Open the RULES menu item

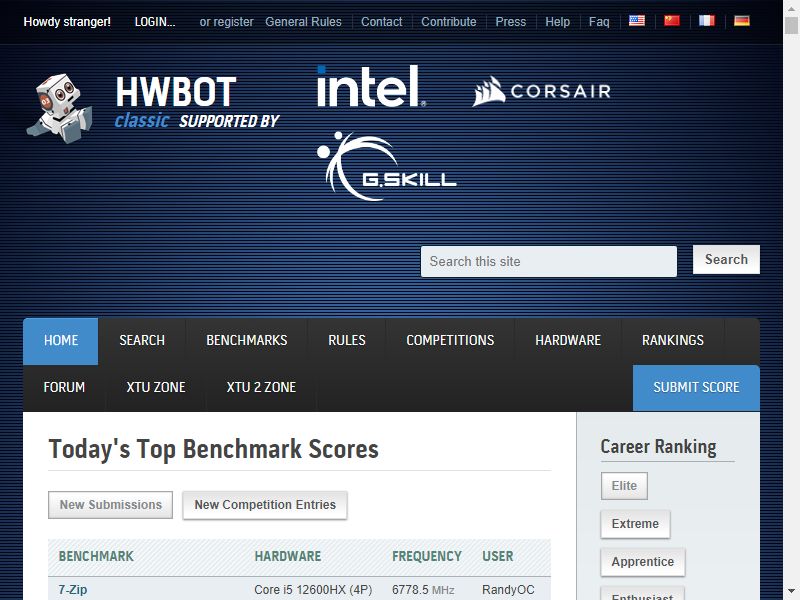click(346, 341)
